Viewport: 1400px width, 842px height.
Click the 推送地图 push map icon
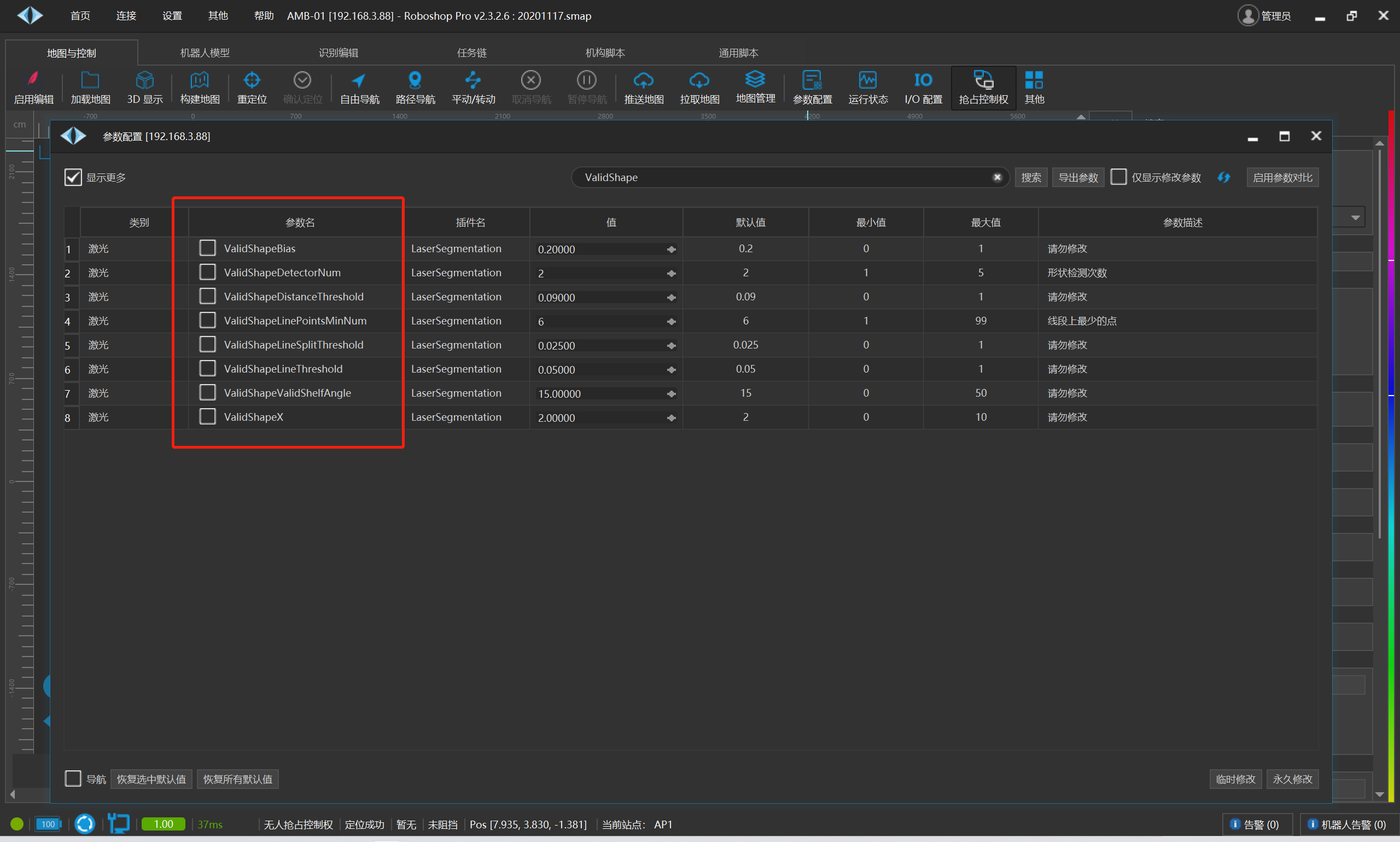point(644,80)
